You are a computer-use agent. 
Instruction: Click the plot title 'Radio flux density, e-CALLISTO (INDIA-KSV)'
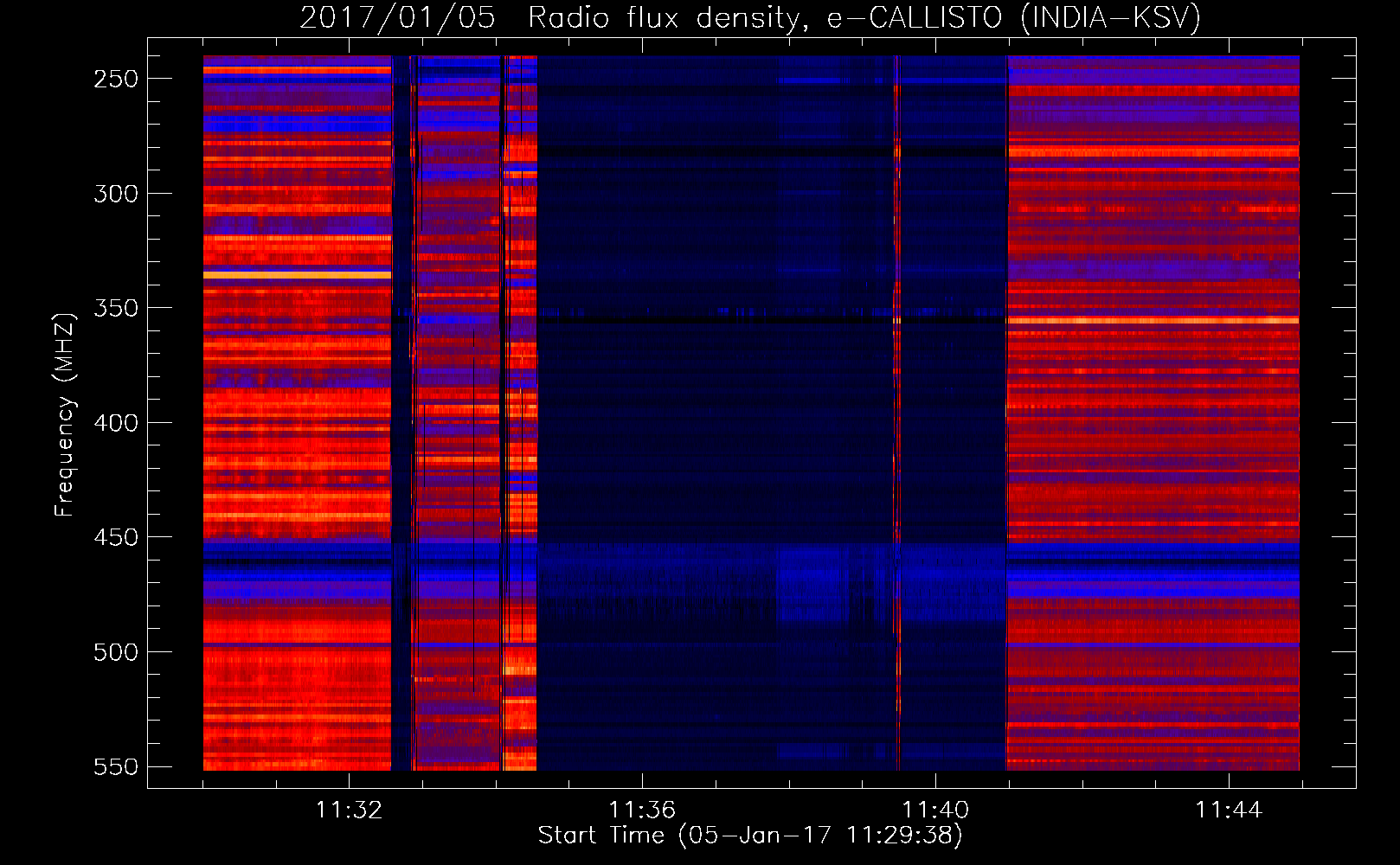pos(864,17)
